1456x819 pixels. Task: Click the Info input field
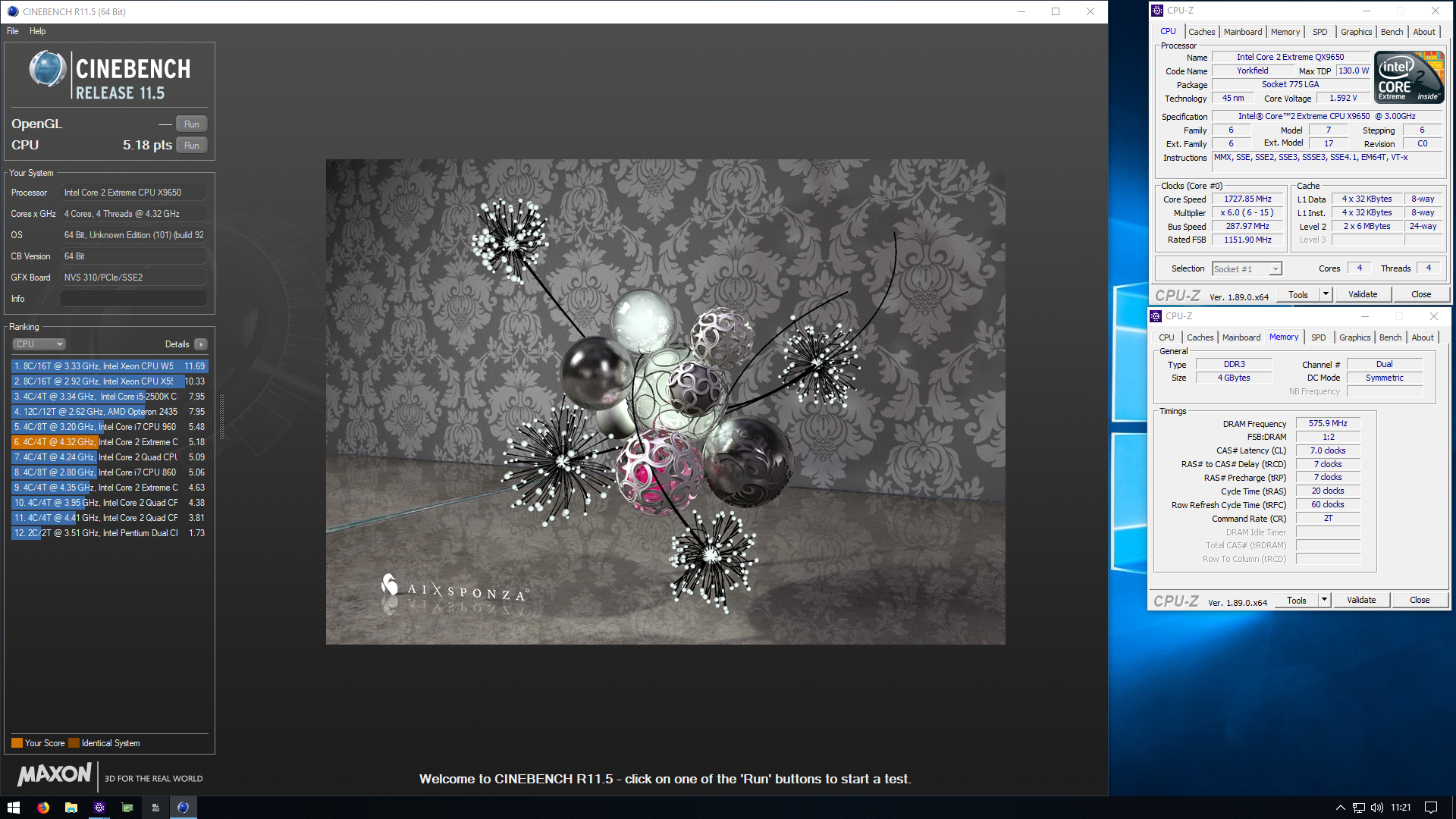[x=133, y=299]
